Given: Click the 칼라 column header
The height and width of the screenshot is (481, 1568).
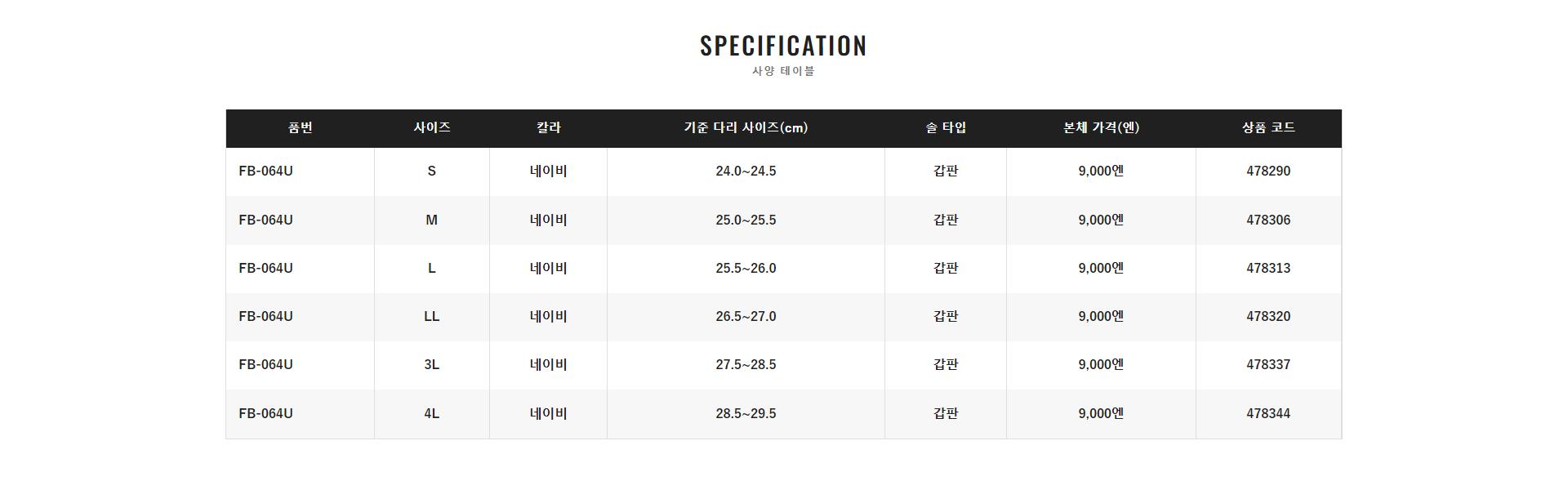Looking at the screenshot, I should tap(548, 127).
